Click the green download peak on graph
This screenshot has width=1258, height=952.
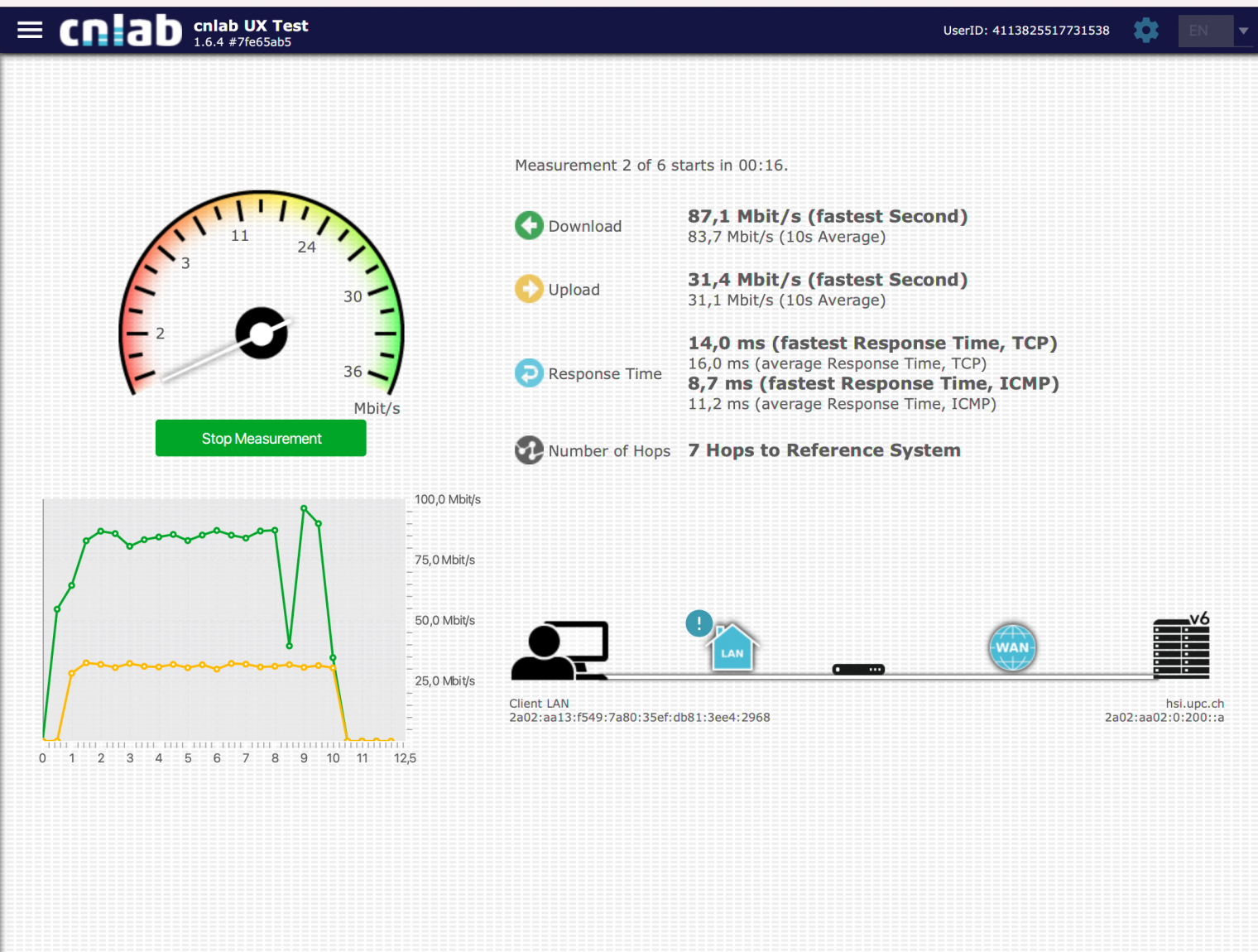click(x=304, y=508)
